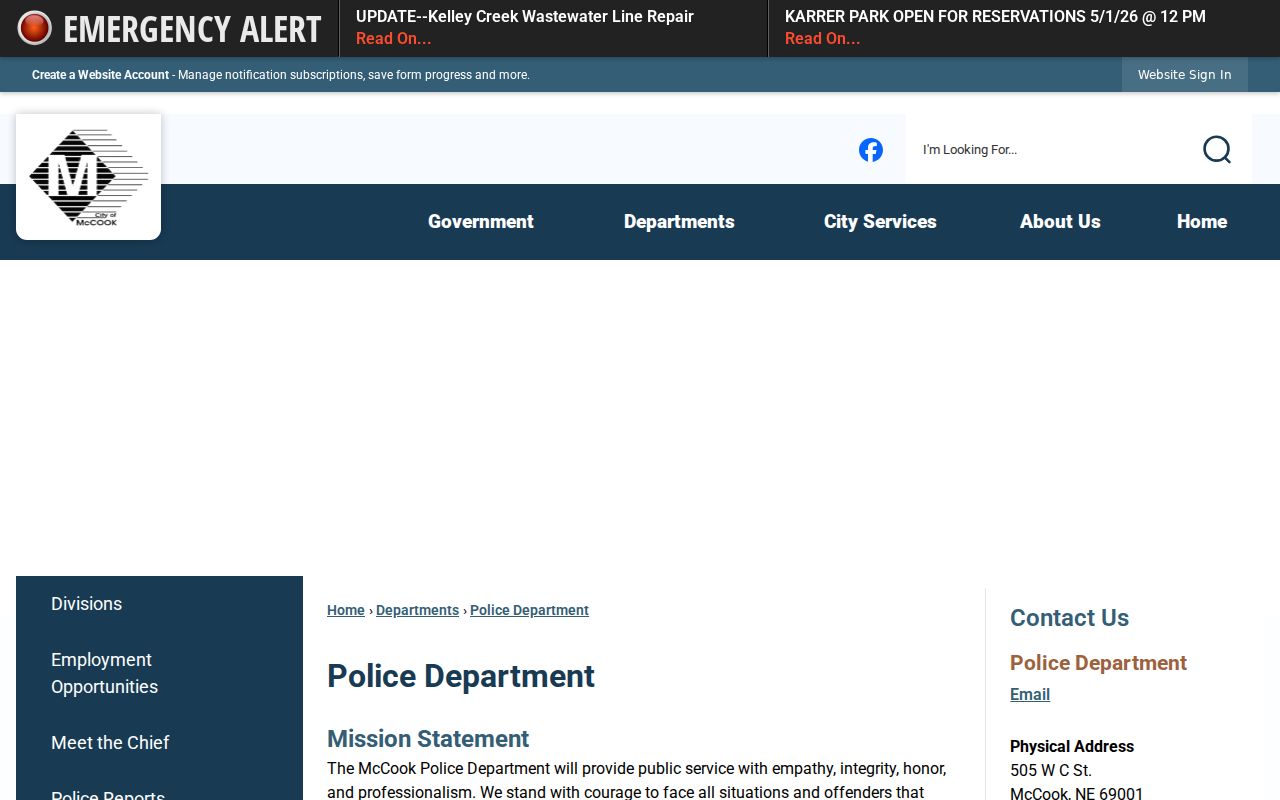1280x800 pixels.
Task: Click the brown Police Department contact title
Action: 1098,663
